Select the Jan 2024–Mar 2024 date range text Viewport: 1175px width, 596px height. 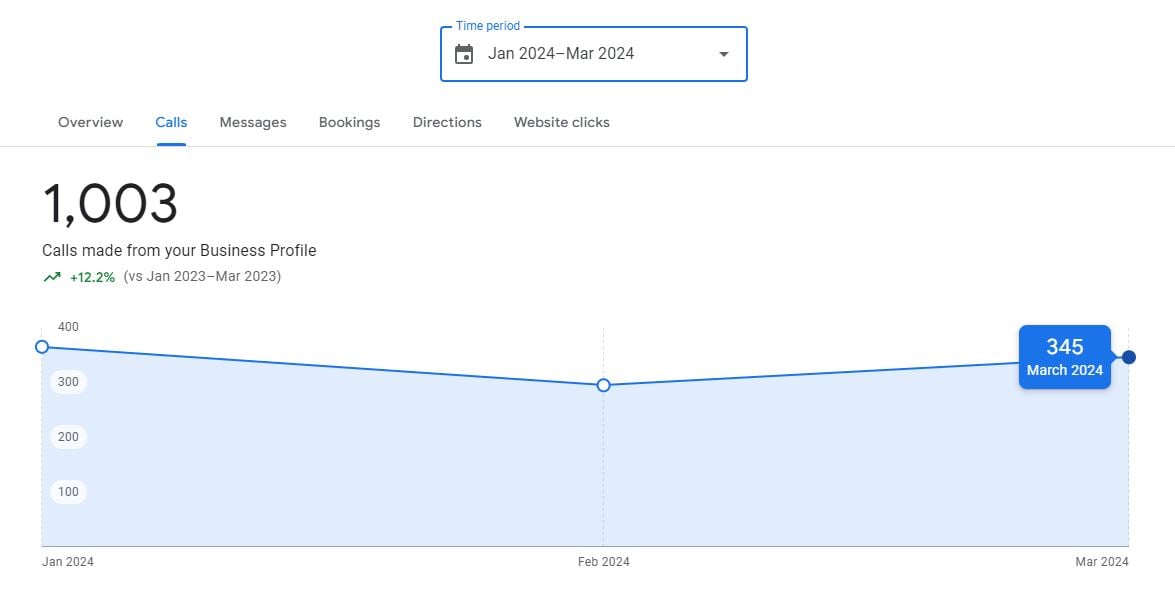561,54
